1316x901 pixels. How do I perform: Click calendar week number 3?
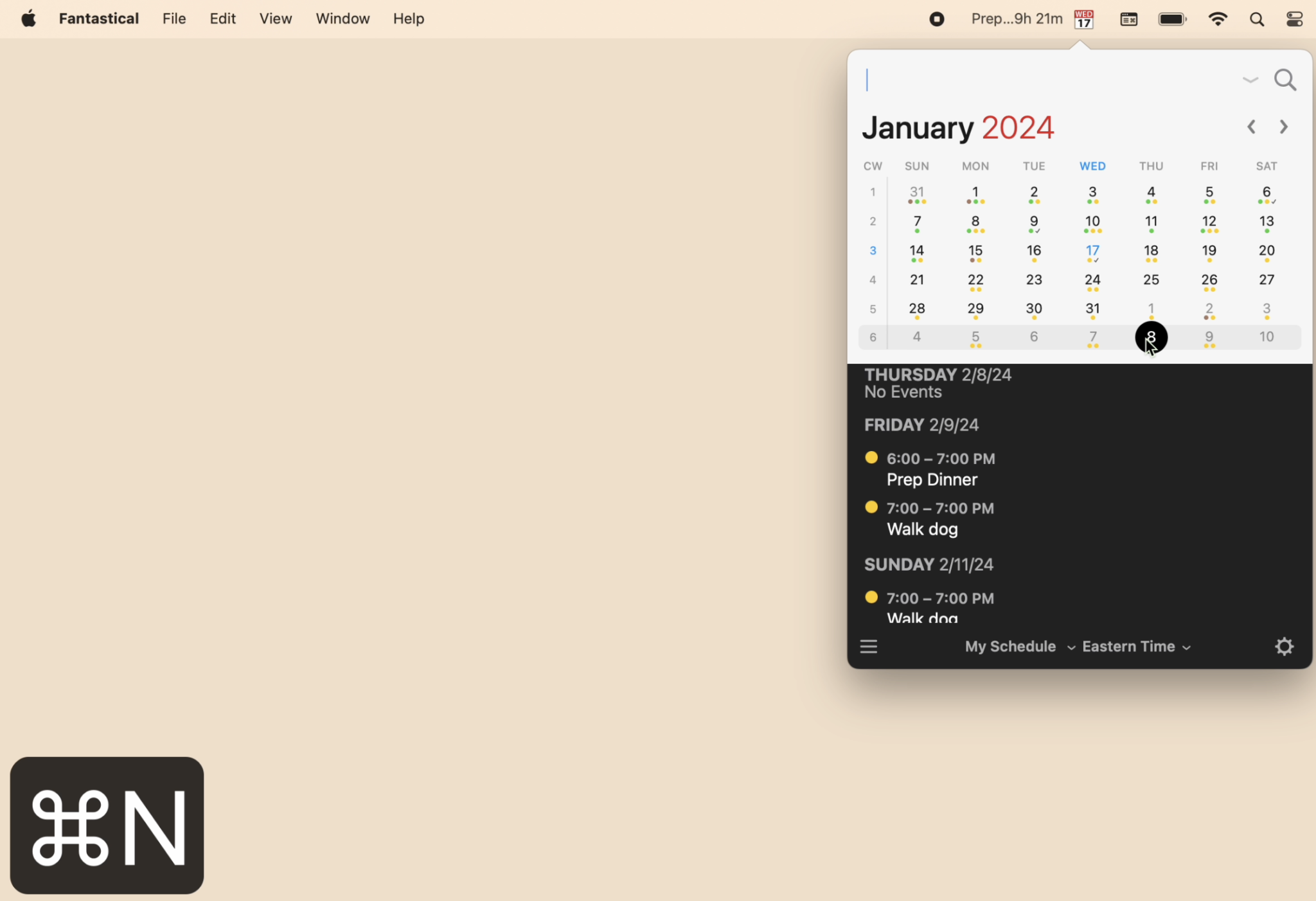(x=873, y=251)
